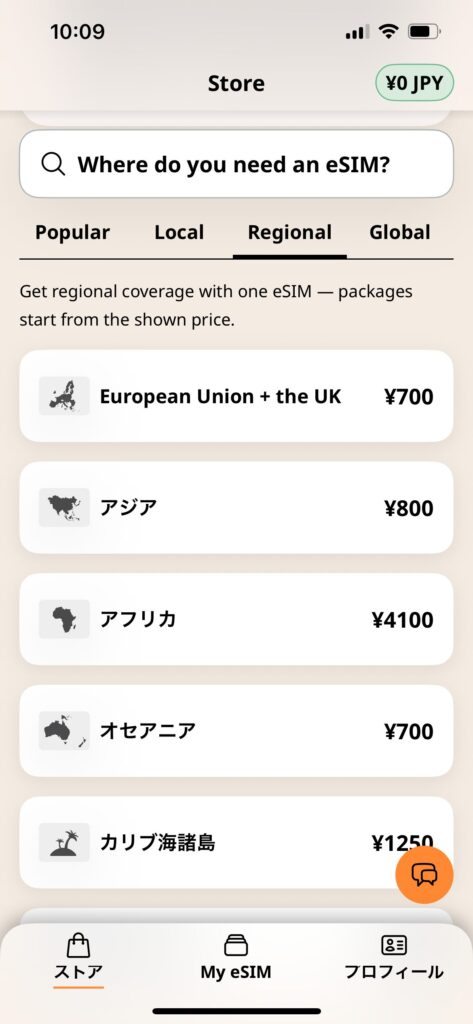
Task: Focus the 'Where do you need an eSIM?' field
Action: point(236,165)
